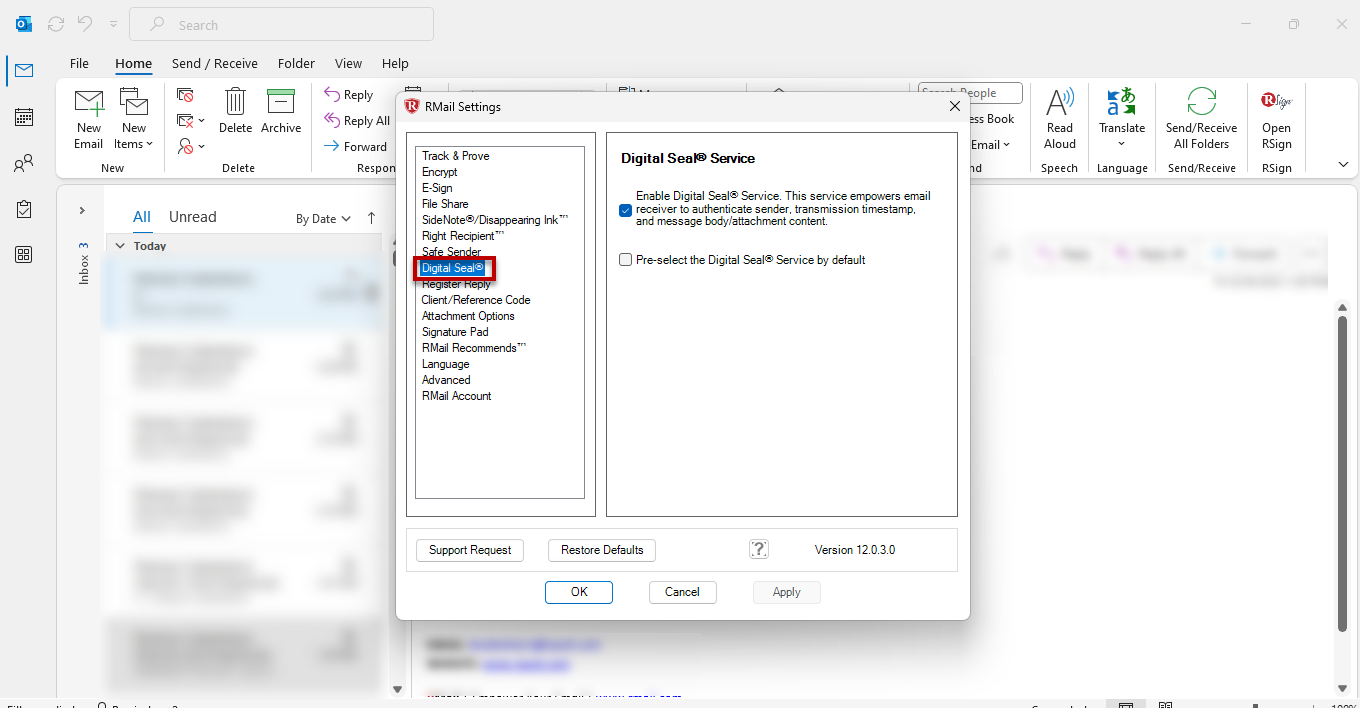
Task: Select Attachment Options in settings list
Action: tap(468, 316)
